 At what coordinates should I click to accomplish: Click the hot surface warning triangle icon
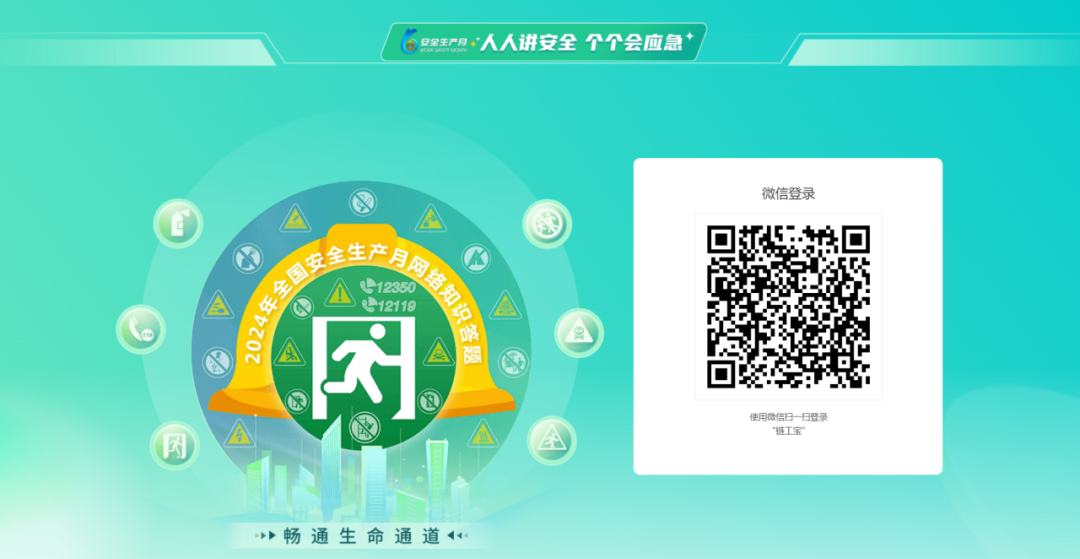[x=483, y=434]
